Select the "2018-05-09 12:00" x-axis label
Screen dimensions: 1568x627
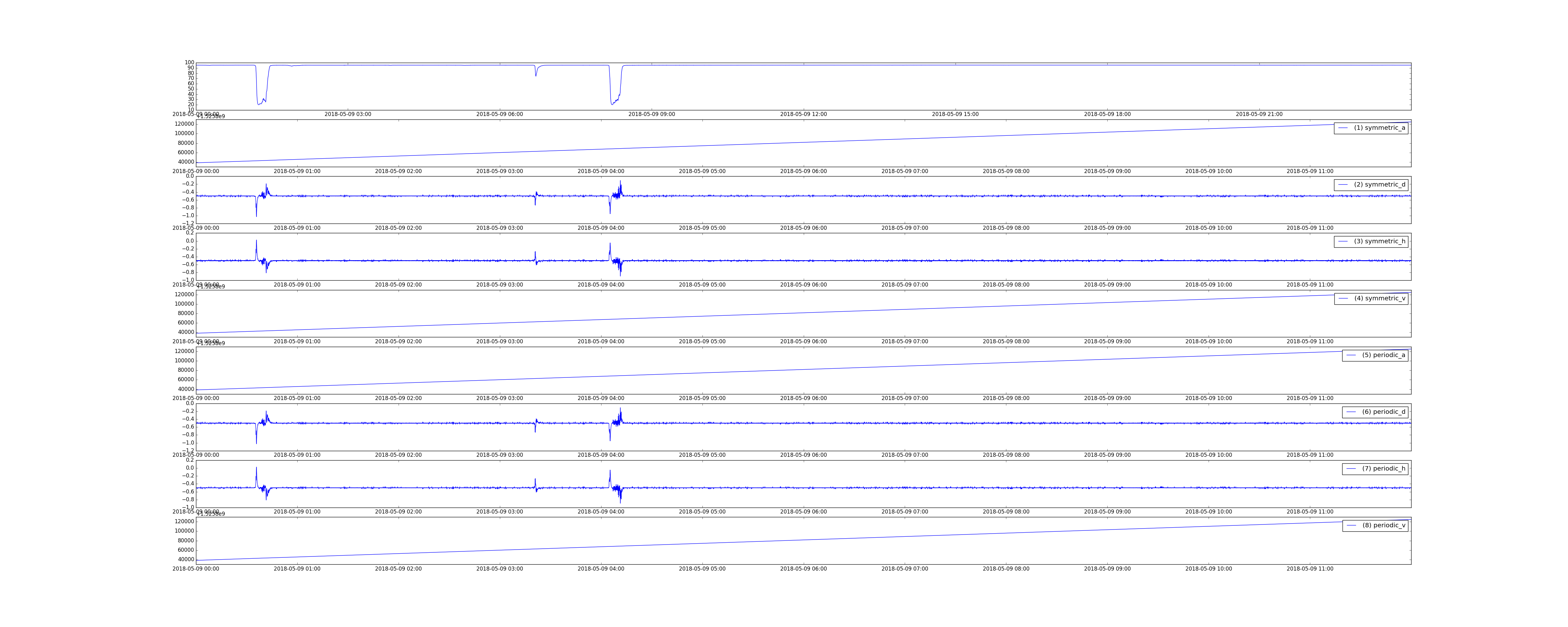[x=803, y=114]
